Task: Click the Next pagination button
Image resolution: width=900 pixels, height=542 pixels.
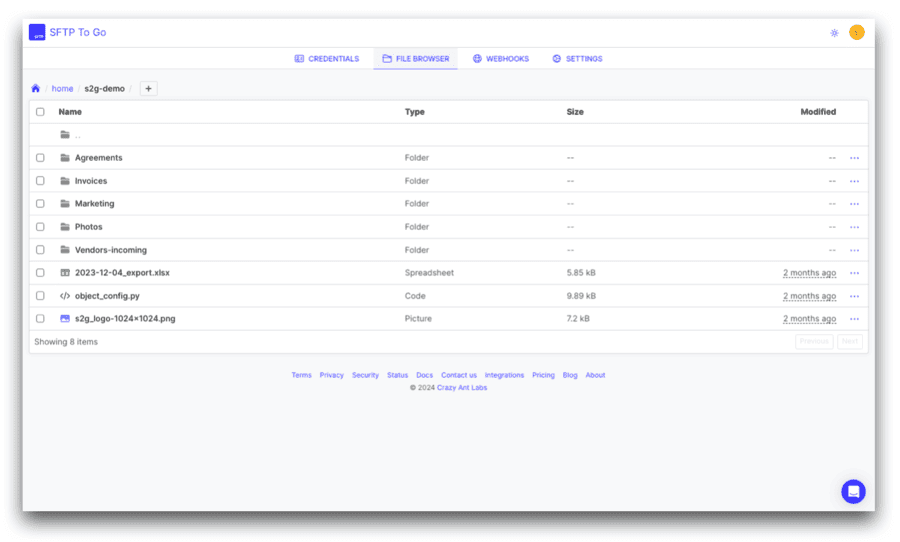Action: point(849,342)
